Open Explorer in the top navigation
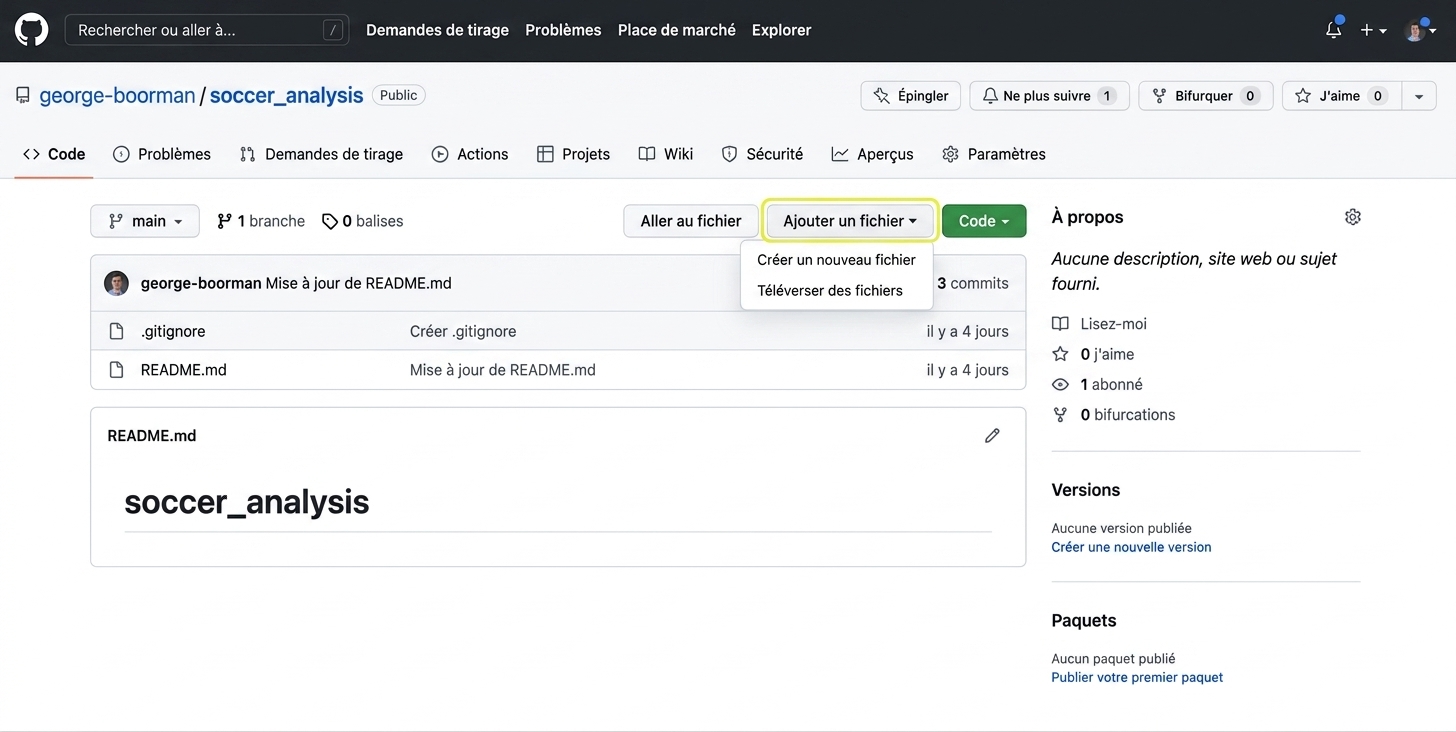The height and width of the screenshot is (732, 1456). [781, 30]
